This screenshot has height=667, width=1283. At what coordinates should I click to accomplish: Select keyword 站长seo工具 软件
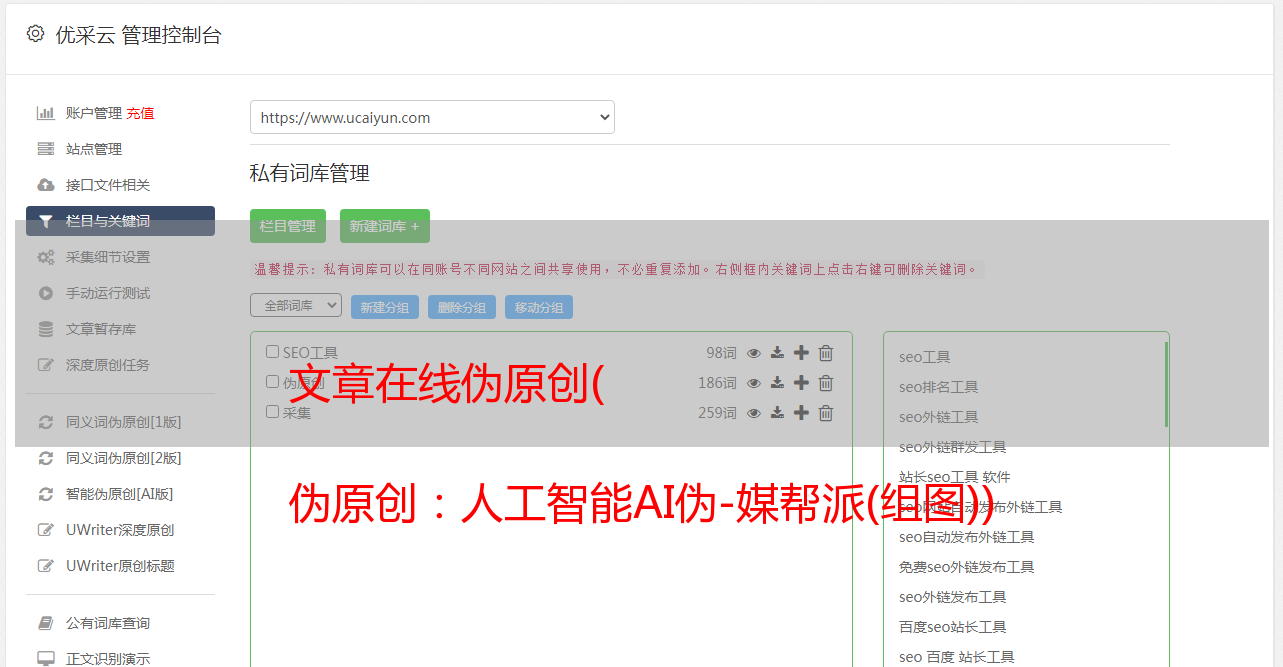[955, 477]
